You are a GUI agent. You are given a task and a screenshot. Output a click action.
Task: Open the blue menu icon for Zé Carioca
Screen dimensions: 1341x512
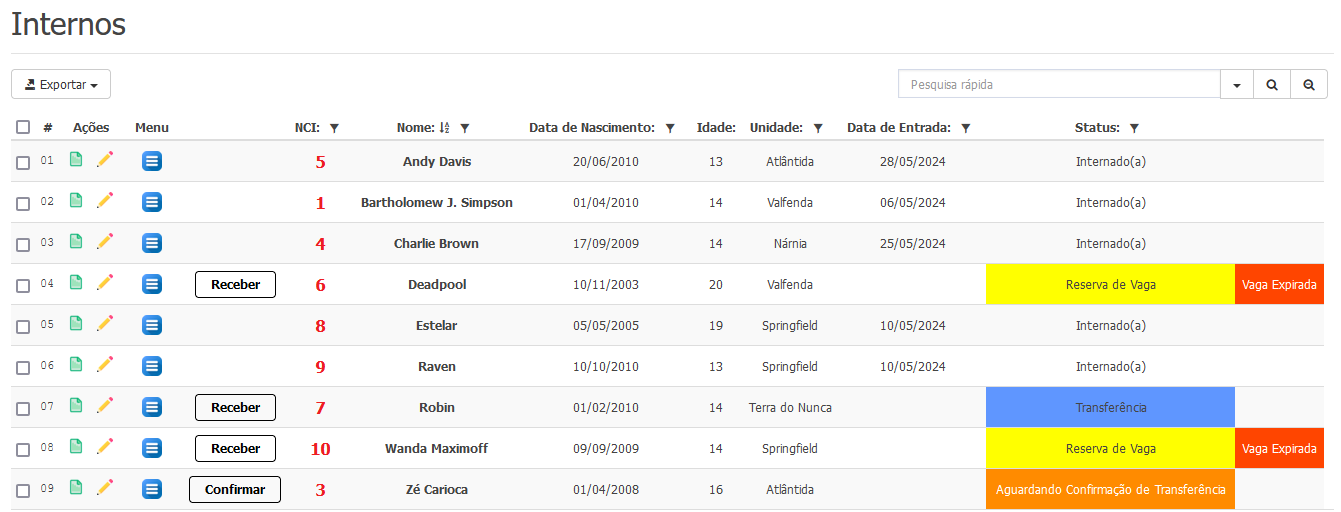click(152, 489)
